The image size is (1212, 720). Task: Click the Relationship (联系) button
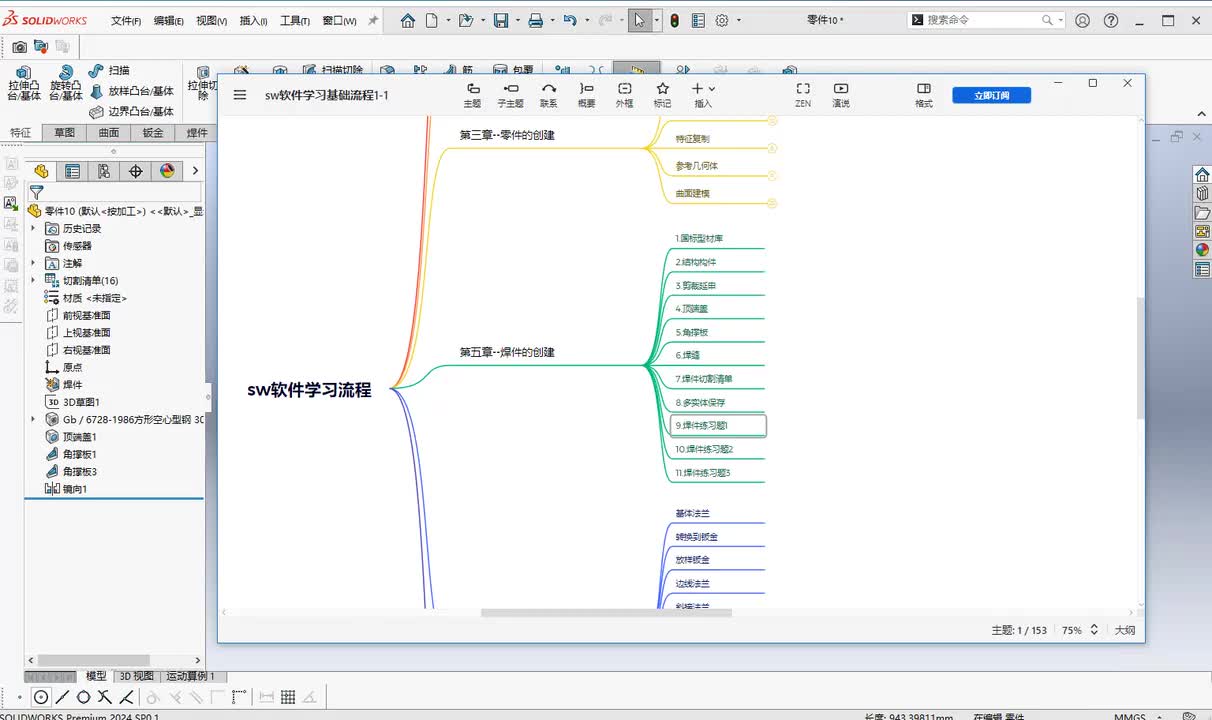549,95
